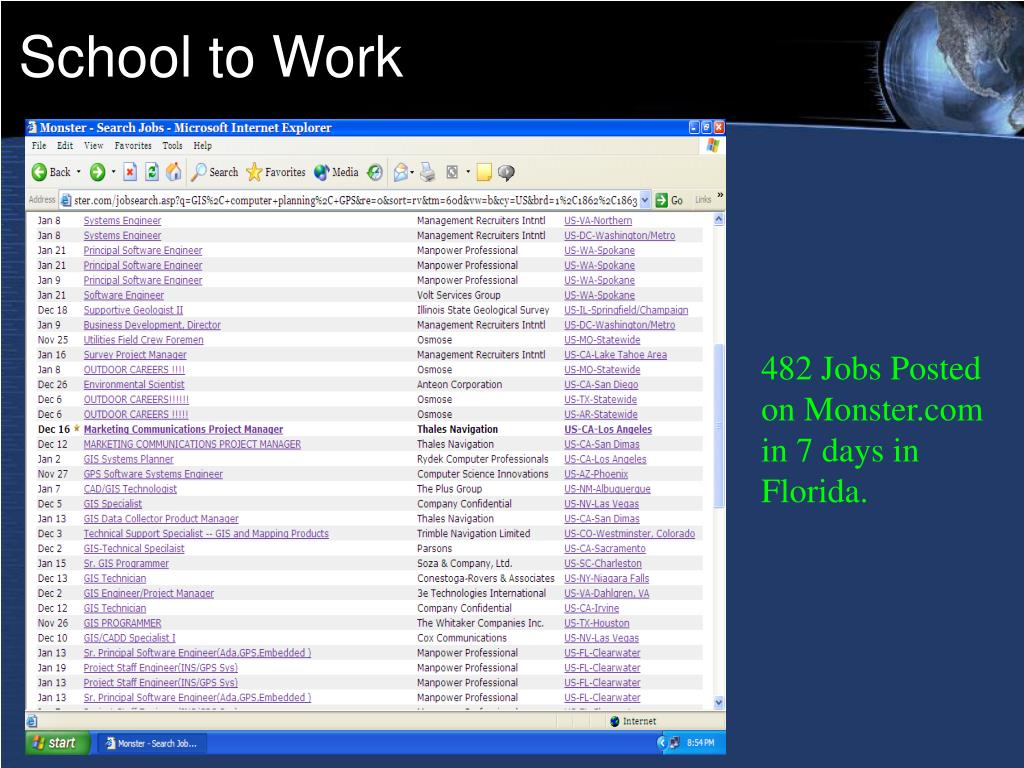Open the Favorites menu
This screenshot has height=768, width=1024.
tap(133, 146)
